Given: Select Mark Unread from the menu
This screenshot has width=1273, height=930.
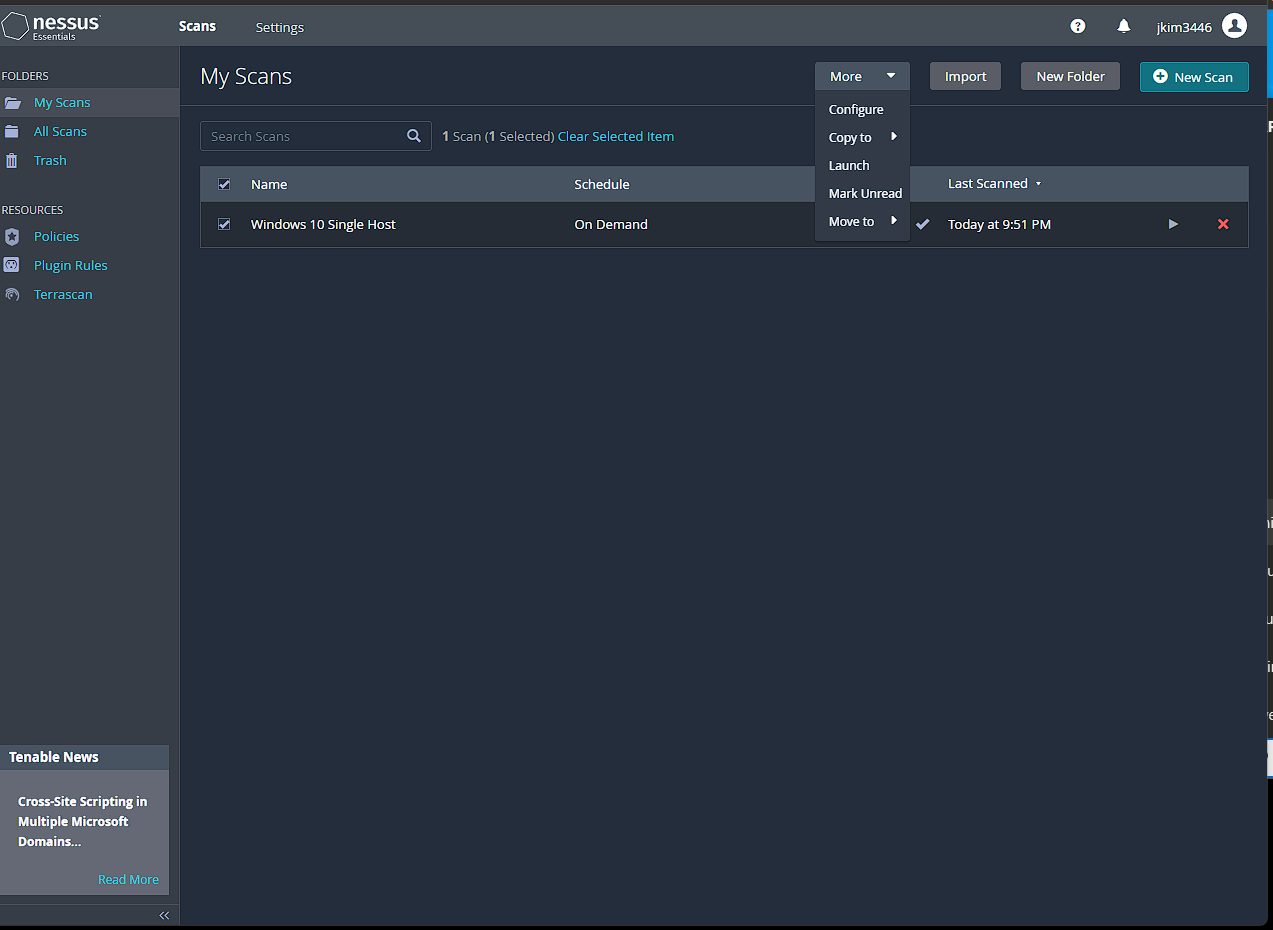Looking at the screenshot, I should click(864, 193).
